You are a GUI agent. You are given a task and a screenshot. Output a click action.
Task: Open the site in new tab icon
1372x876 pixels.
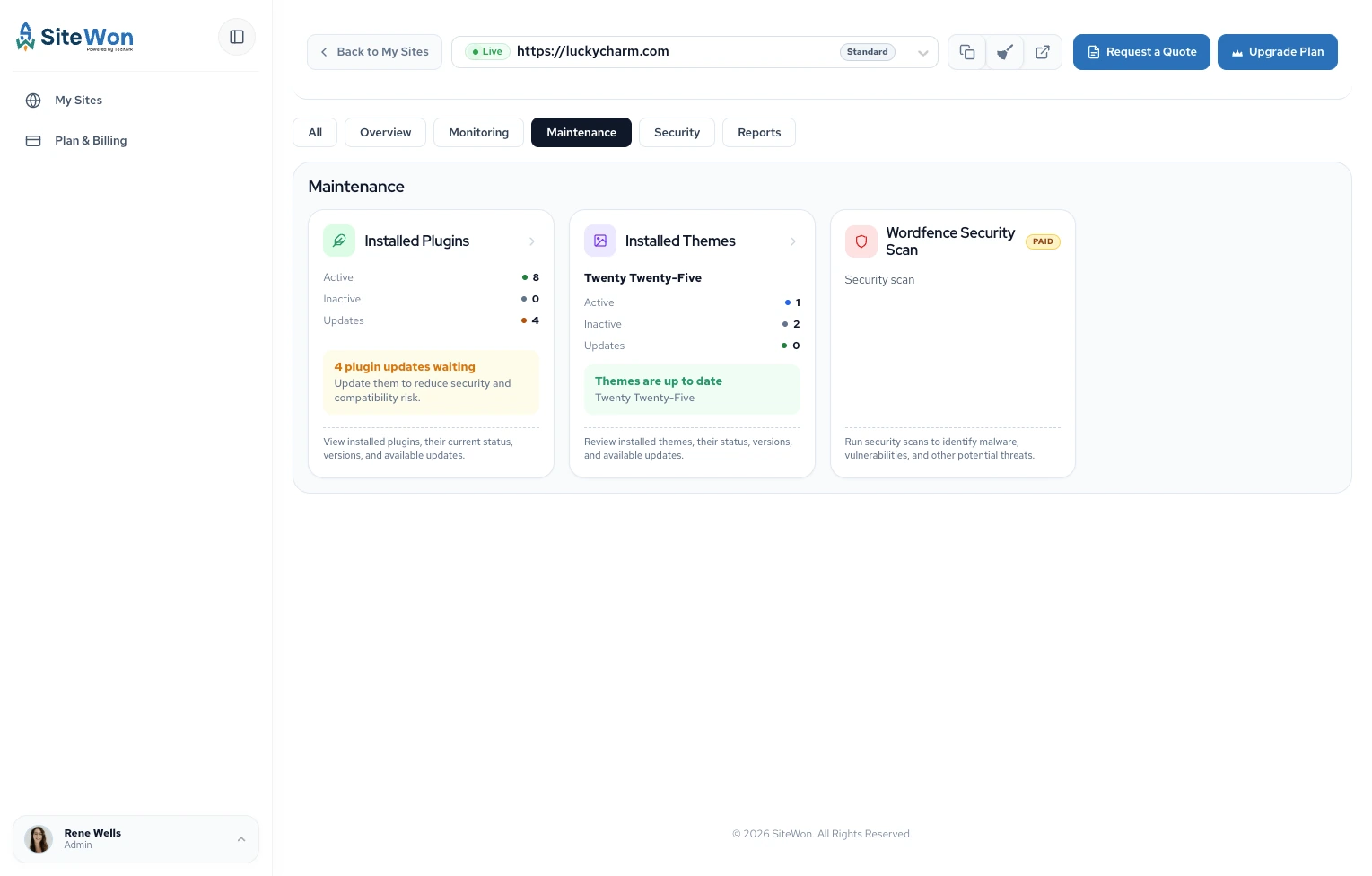point(1043,52)
